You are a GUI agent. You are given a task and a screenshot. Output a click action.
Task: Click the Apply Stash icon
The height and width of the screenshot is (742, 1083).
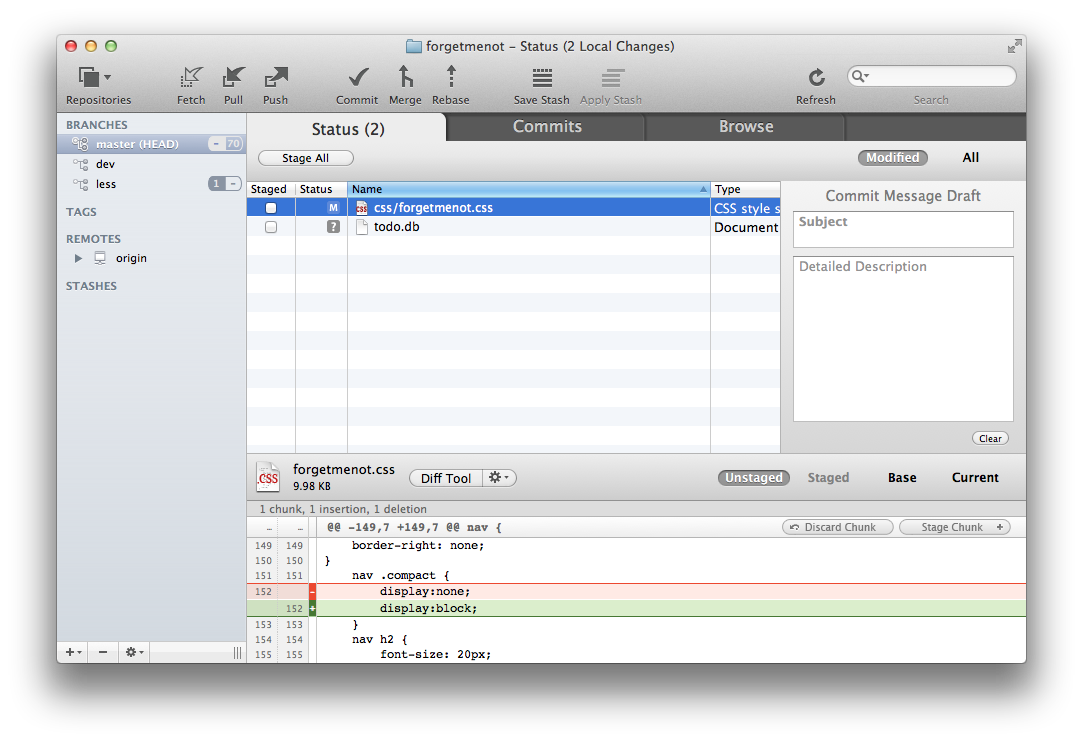point(612,77)
